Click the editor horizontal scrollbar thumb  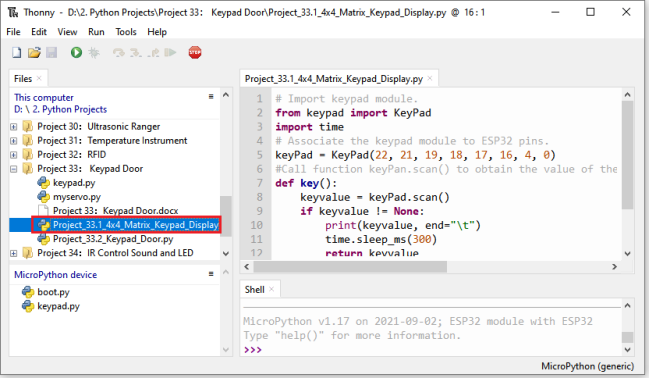[x=350, y=267]
